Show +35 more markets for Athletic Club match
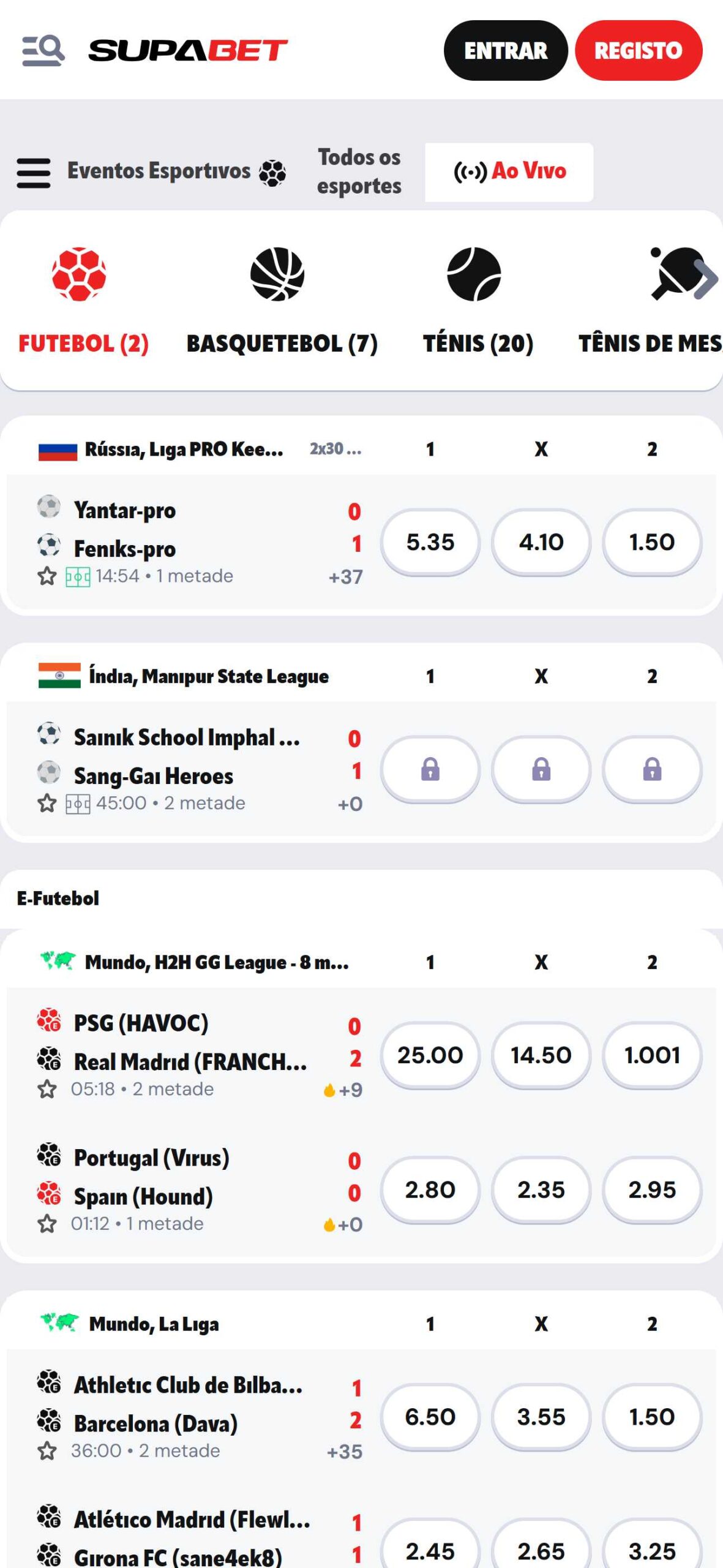723x1568 pixels. coord(345,1452)
